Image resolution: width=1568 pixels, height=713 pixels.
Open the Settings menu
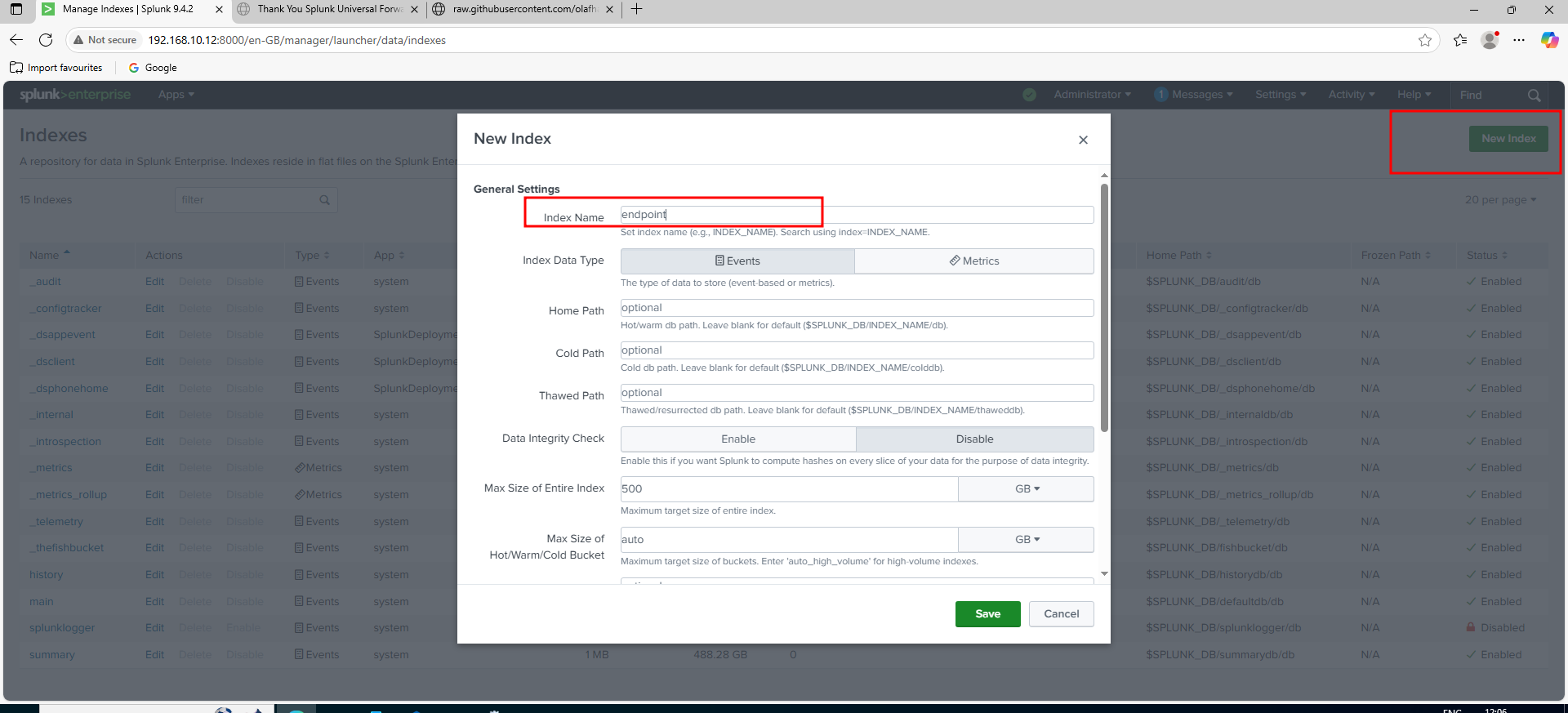(x=1281, y=95)
